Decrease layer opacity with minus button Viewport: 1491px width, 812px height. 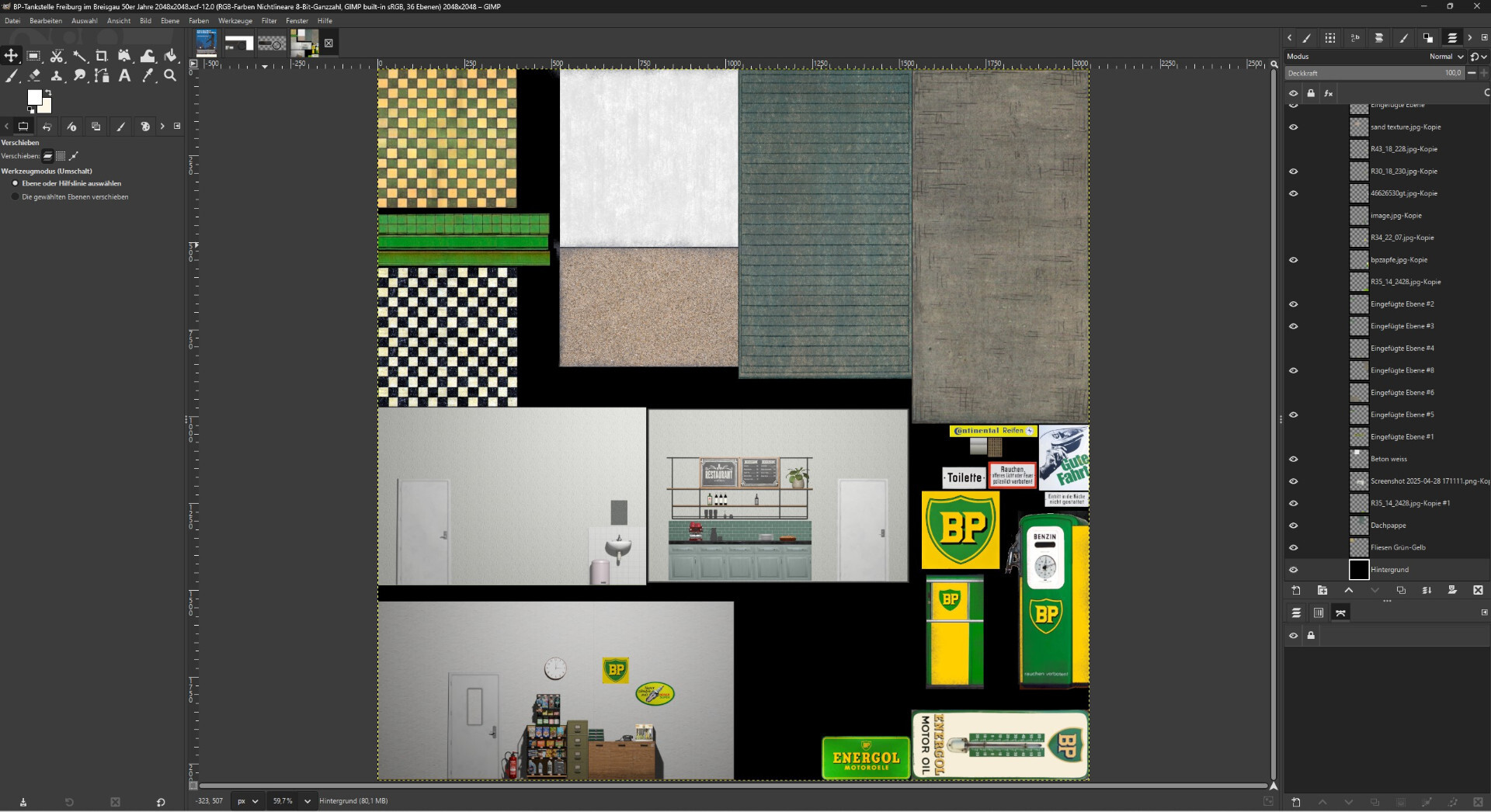(1472, 73)
